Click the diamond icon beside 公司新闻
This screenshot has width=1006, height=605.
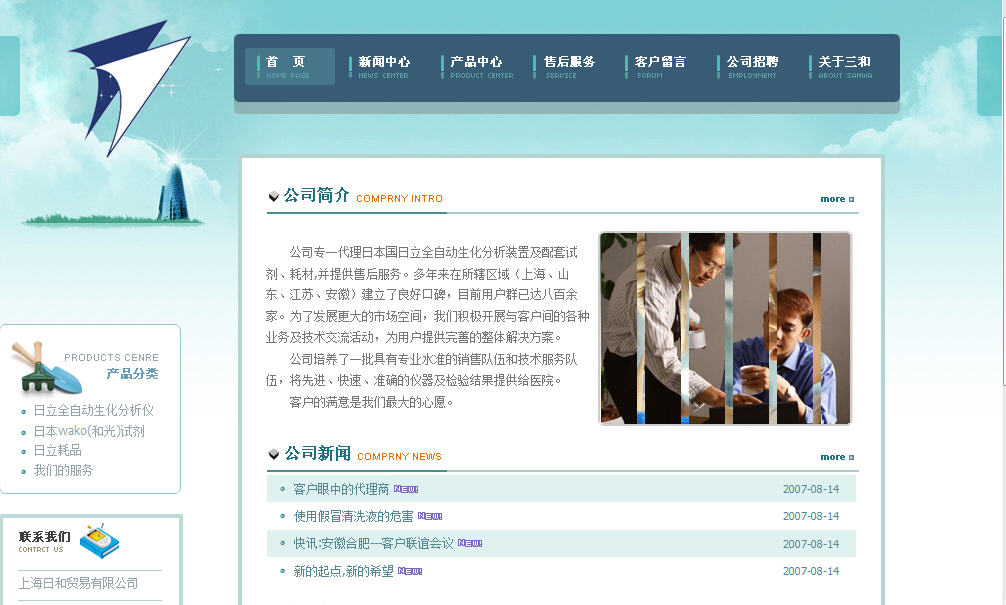(x=274, y=455)
